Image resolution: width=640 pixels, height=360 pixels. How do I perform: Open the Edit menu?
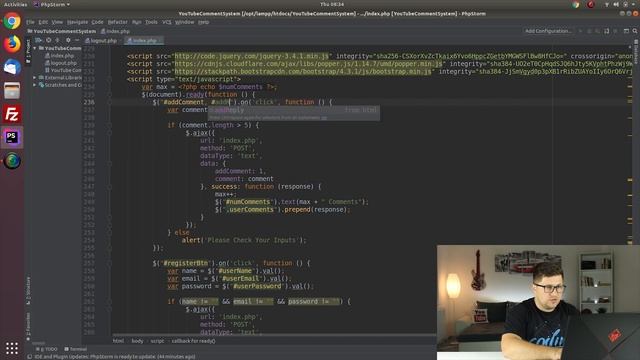[43, 22]
